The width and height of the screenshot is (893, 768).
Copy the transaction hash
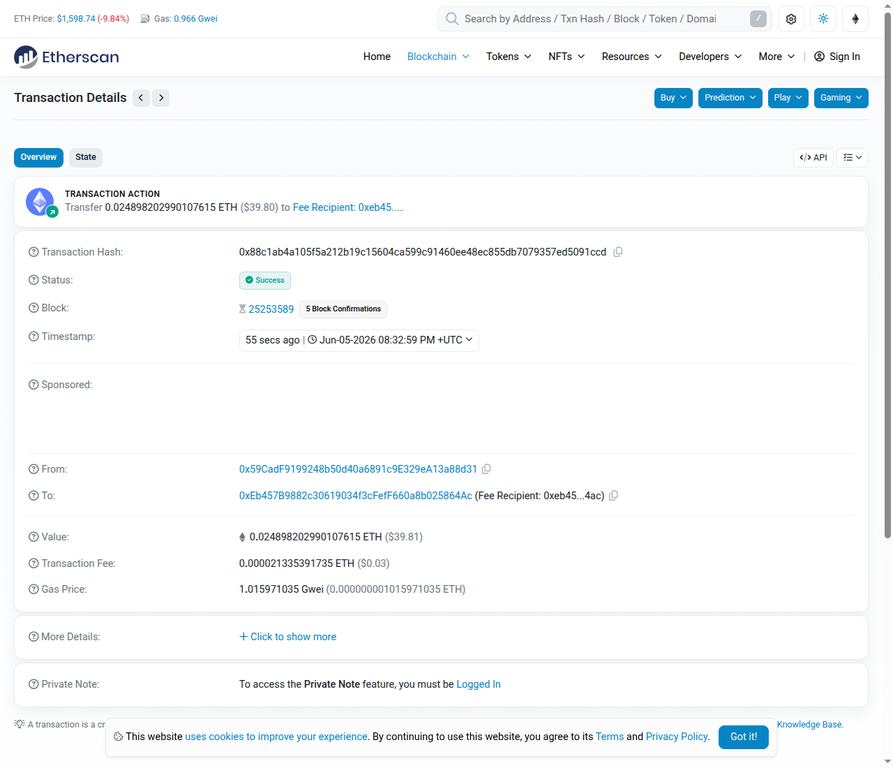click(x=618, y=252)
